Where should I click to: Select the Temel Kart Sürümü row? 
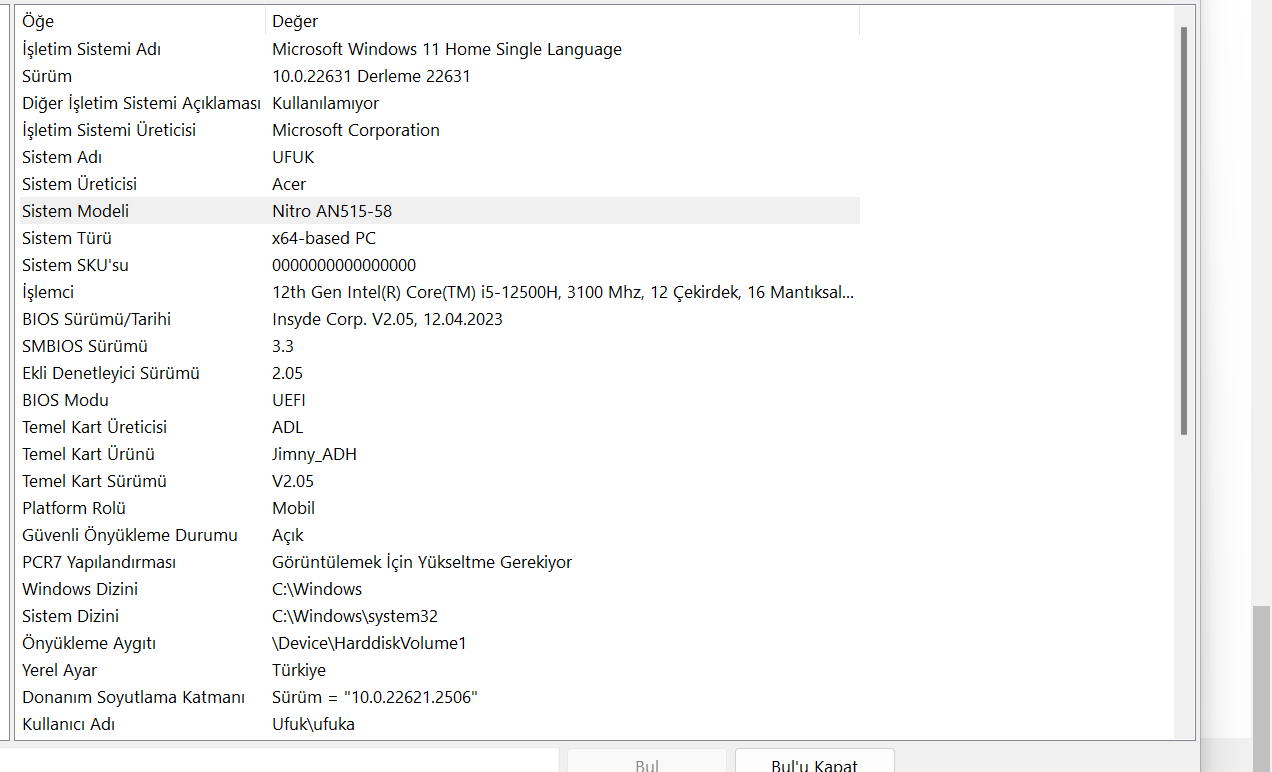[438, 481]
